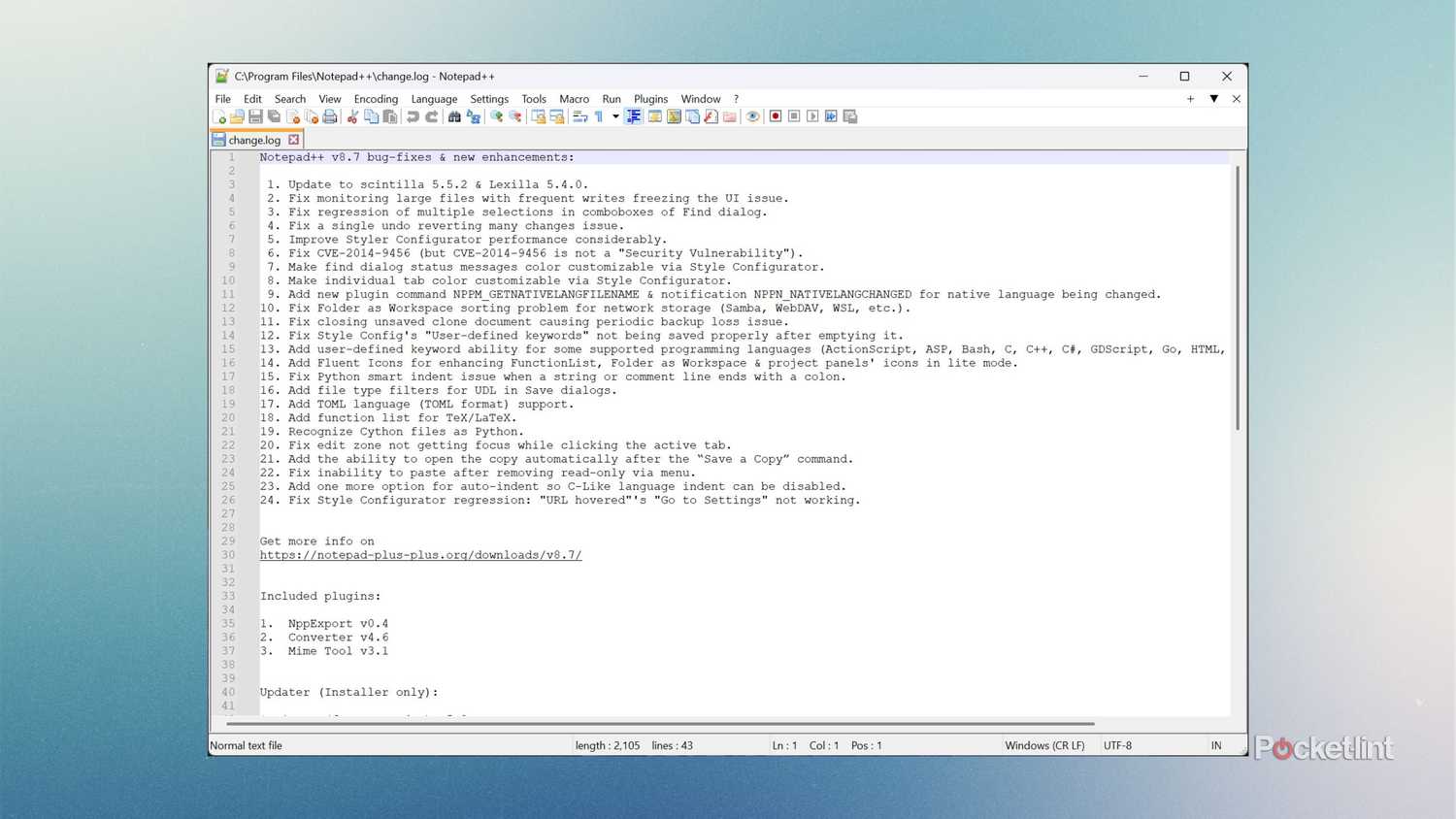
Task: Save the current file using toolbar
Action: [255, 116]
